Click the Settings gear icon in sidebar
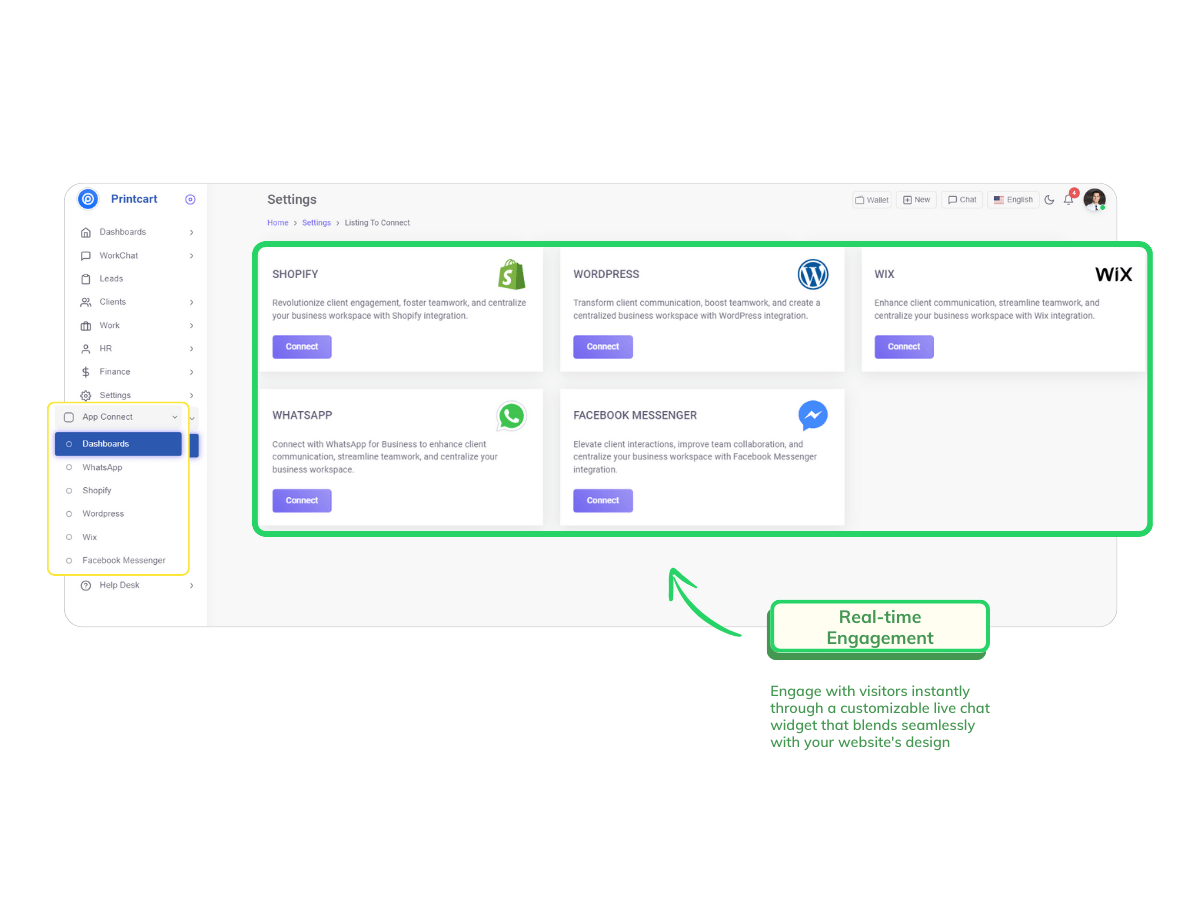This screenshot has width=1200, height=900. coord(86,396)
